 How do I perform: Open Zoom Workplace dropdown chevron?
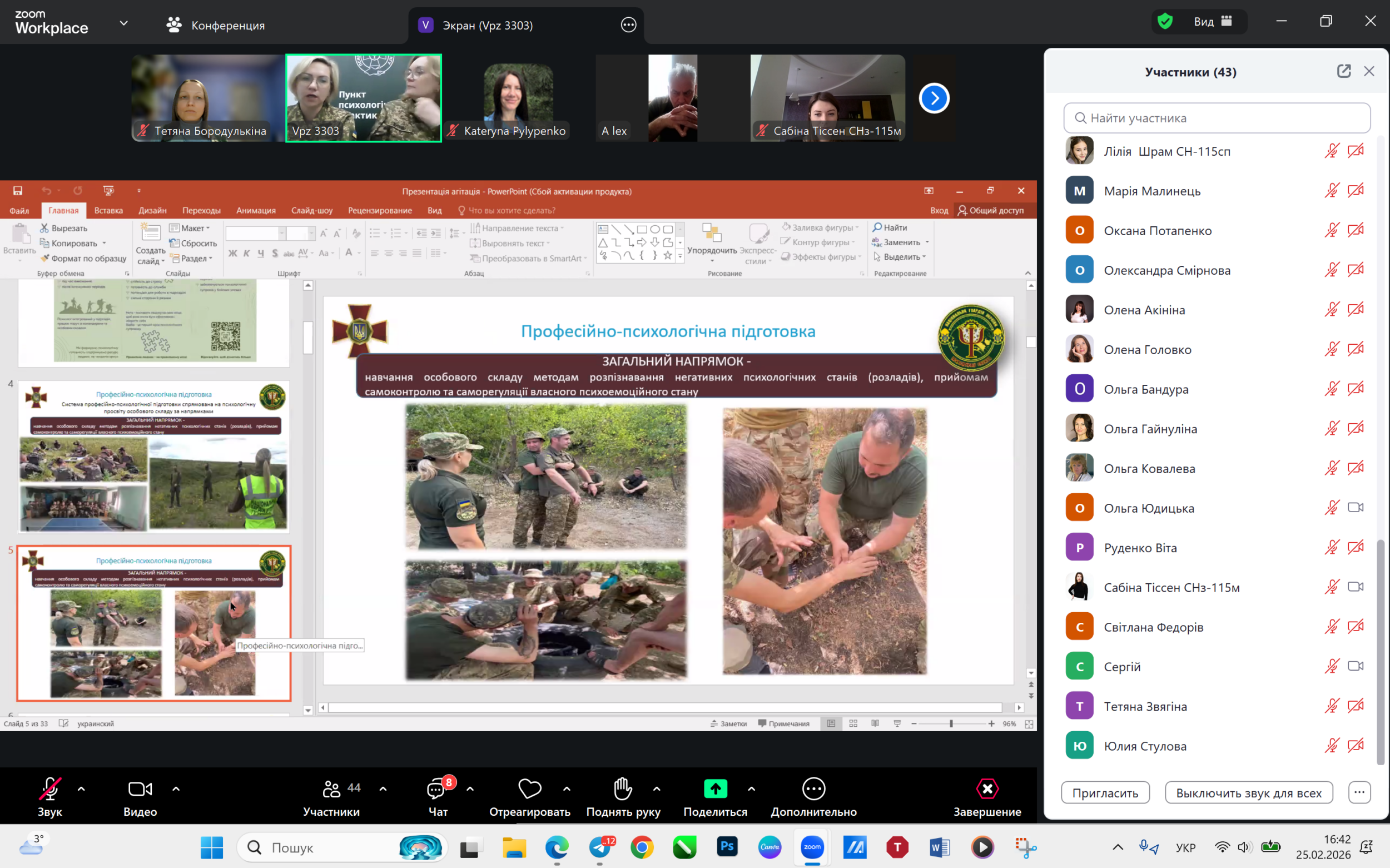[x=123, y=23]
